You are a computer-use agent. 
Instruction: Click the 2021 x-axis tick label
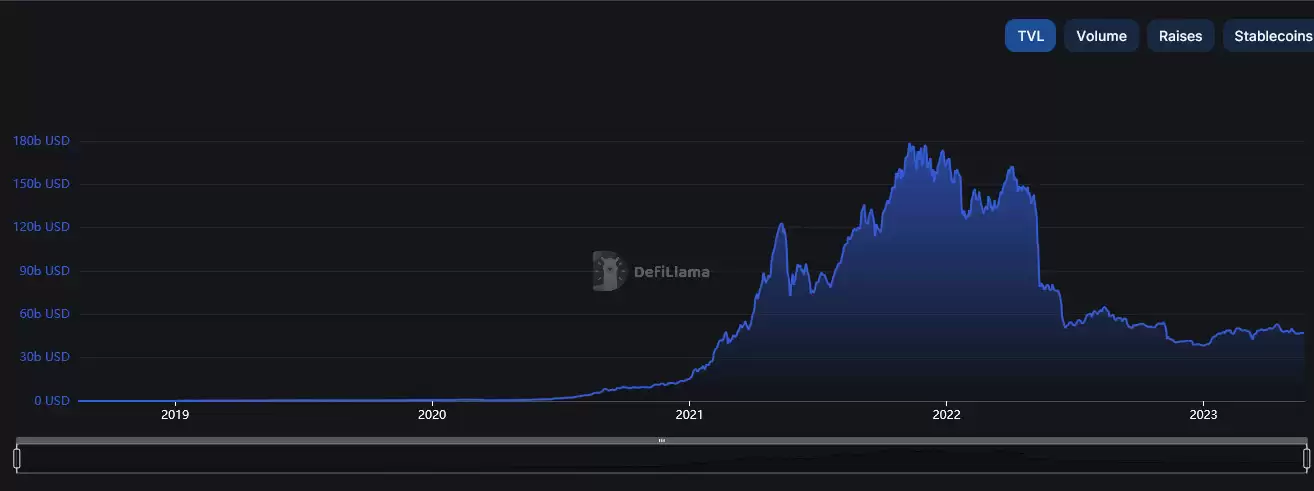tap(689, 414)
